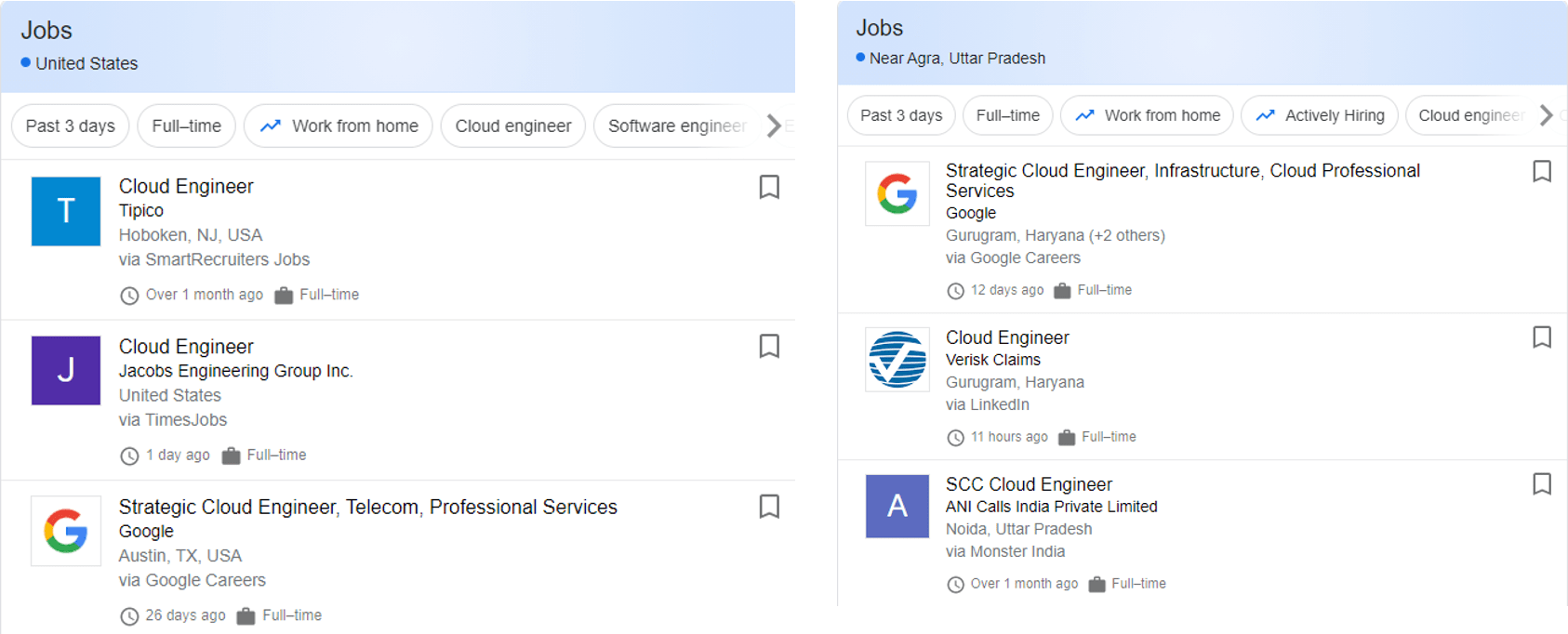Click the Near Agra, Uttar Pradesh location label
Viewport: 1568px width, 634px height.
[x=957, y=58]
